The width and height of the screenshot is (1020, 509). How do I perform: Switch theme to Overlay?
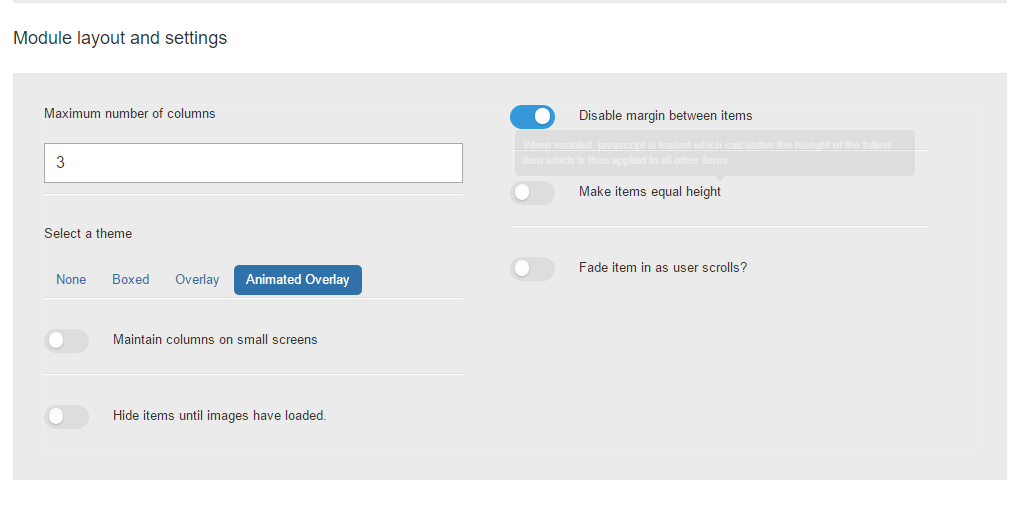197,279
